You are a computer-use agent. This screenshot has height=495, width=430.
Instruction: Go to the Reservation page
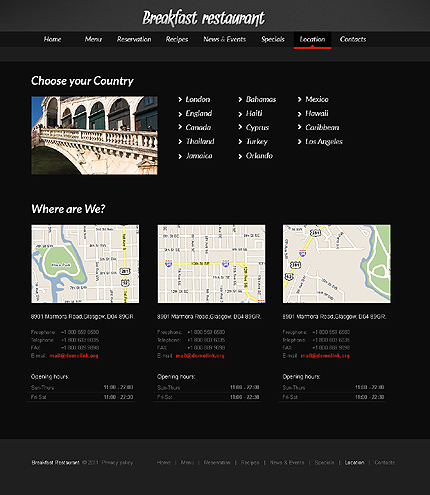[x=134, y=39]
